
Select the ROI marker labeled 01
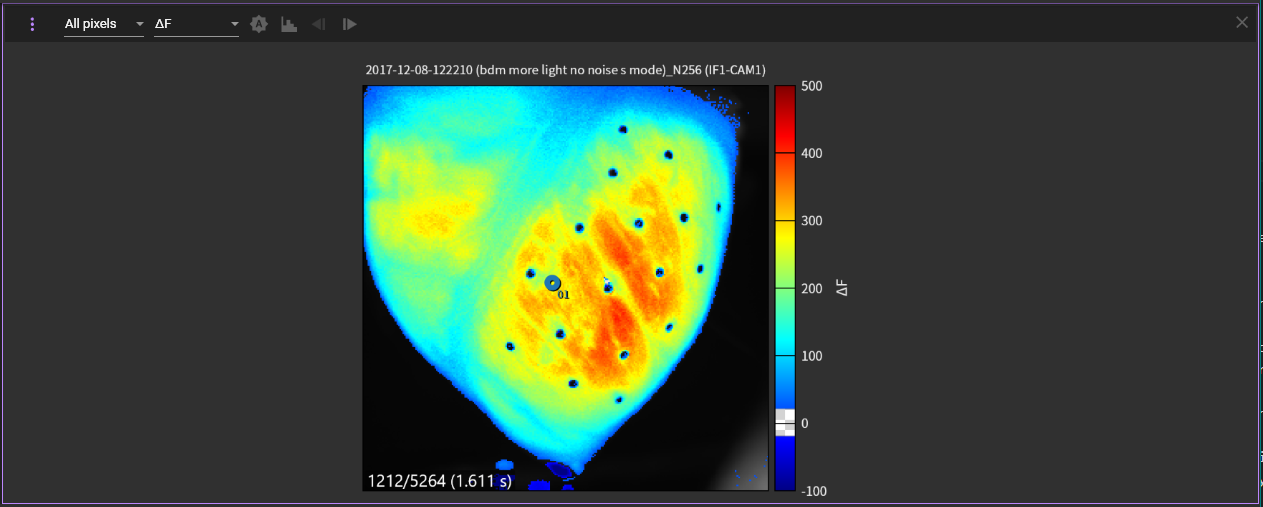click(x=552, y=283)
